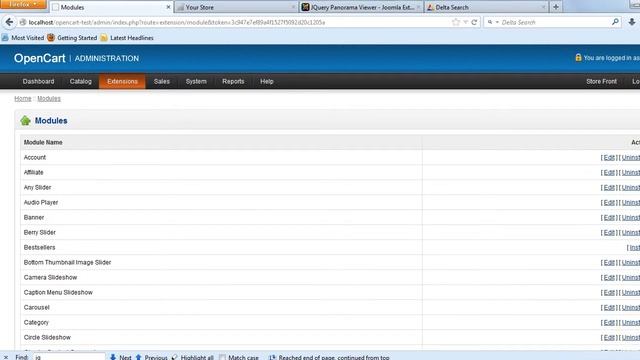This screenshot has width=640, height=360.
Task: Open the Catalog menu
Action: click(x=80, y=81)
